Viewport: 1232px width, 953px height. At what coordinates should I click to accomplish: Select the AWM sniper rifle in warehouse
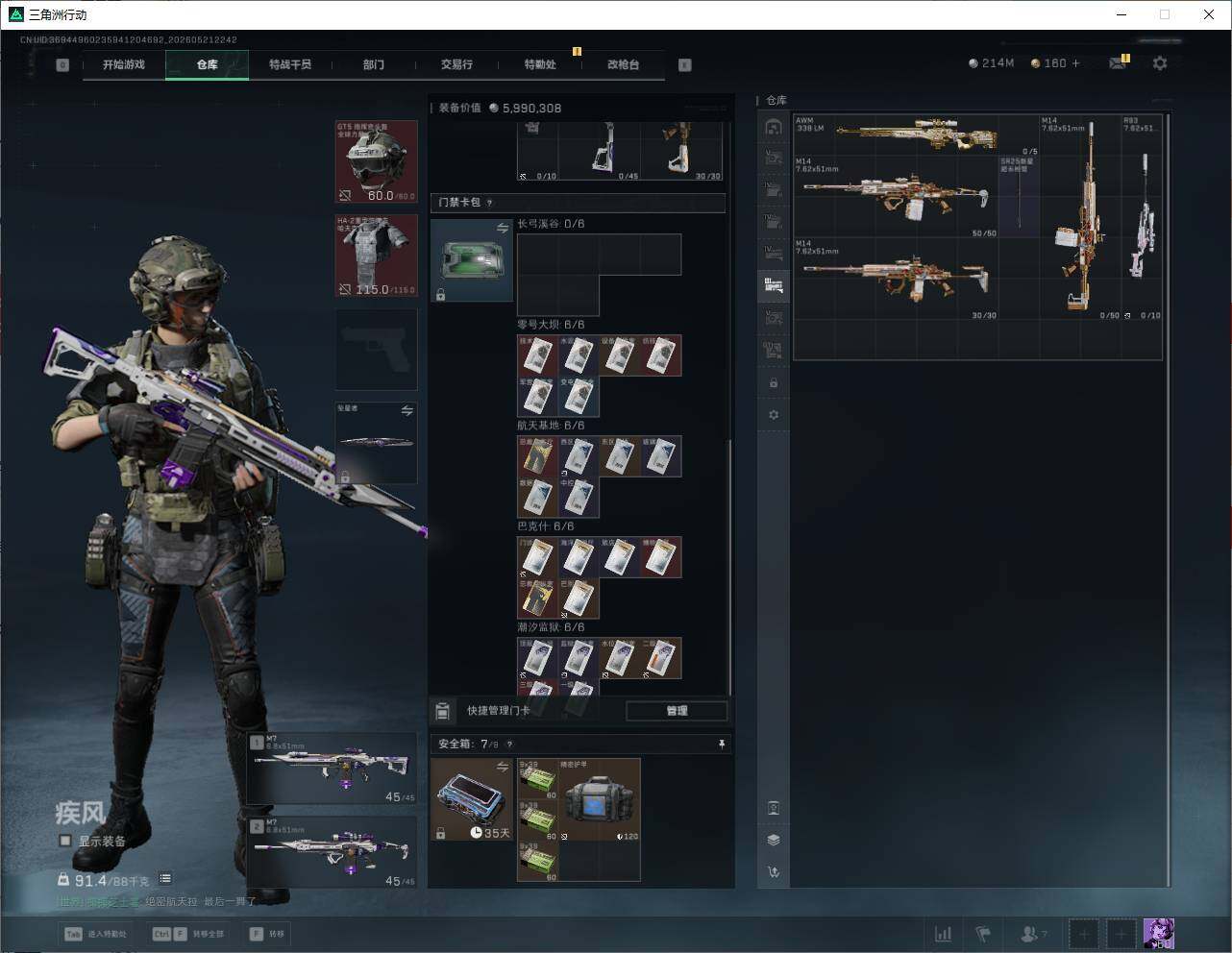coord(917,134)
